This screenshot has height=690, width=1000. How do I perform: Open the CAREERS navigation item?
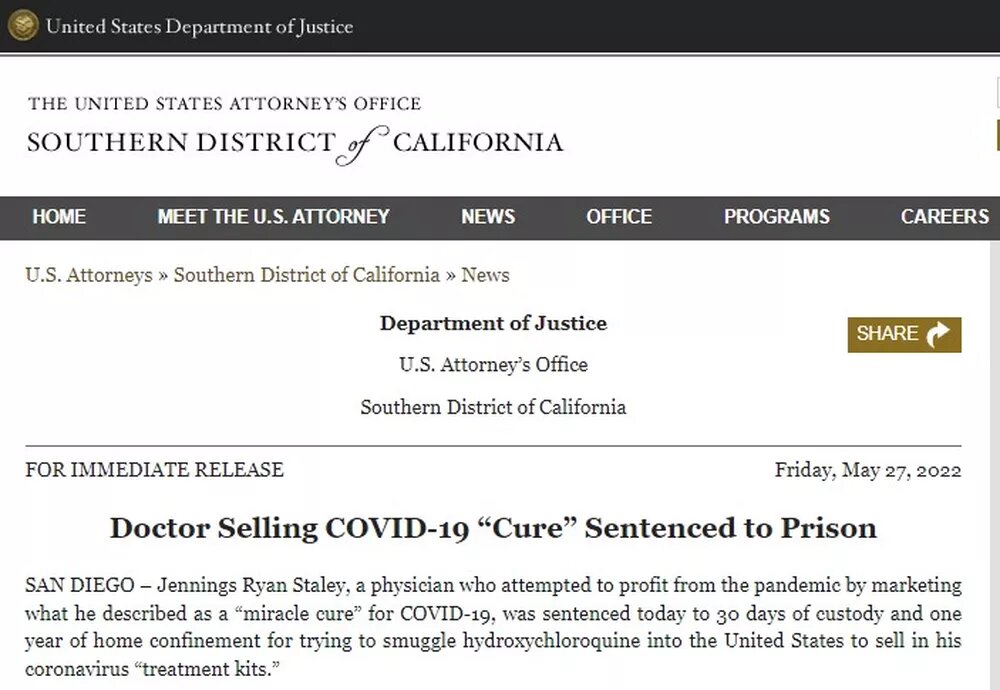point(944,216)
